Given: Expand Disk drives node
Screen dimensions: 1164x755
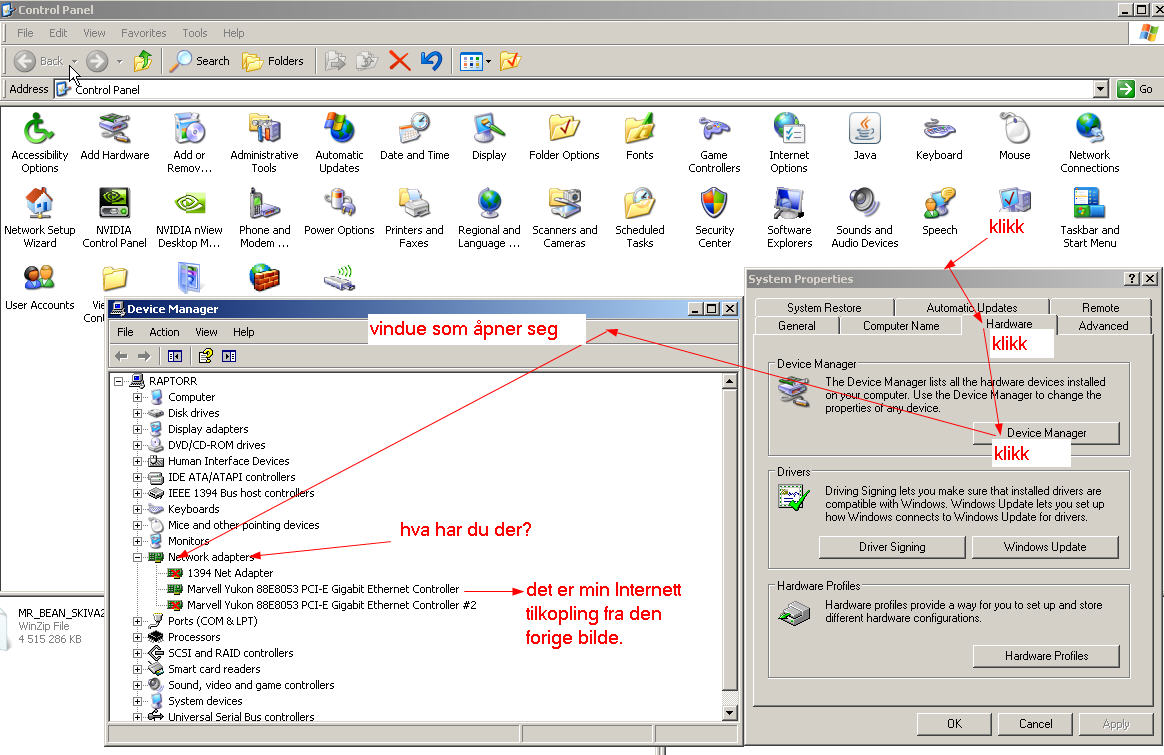Looking at the screenshot, I should 137,413.
